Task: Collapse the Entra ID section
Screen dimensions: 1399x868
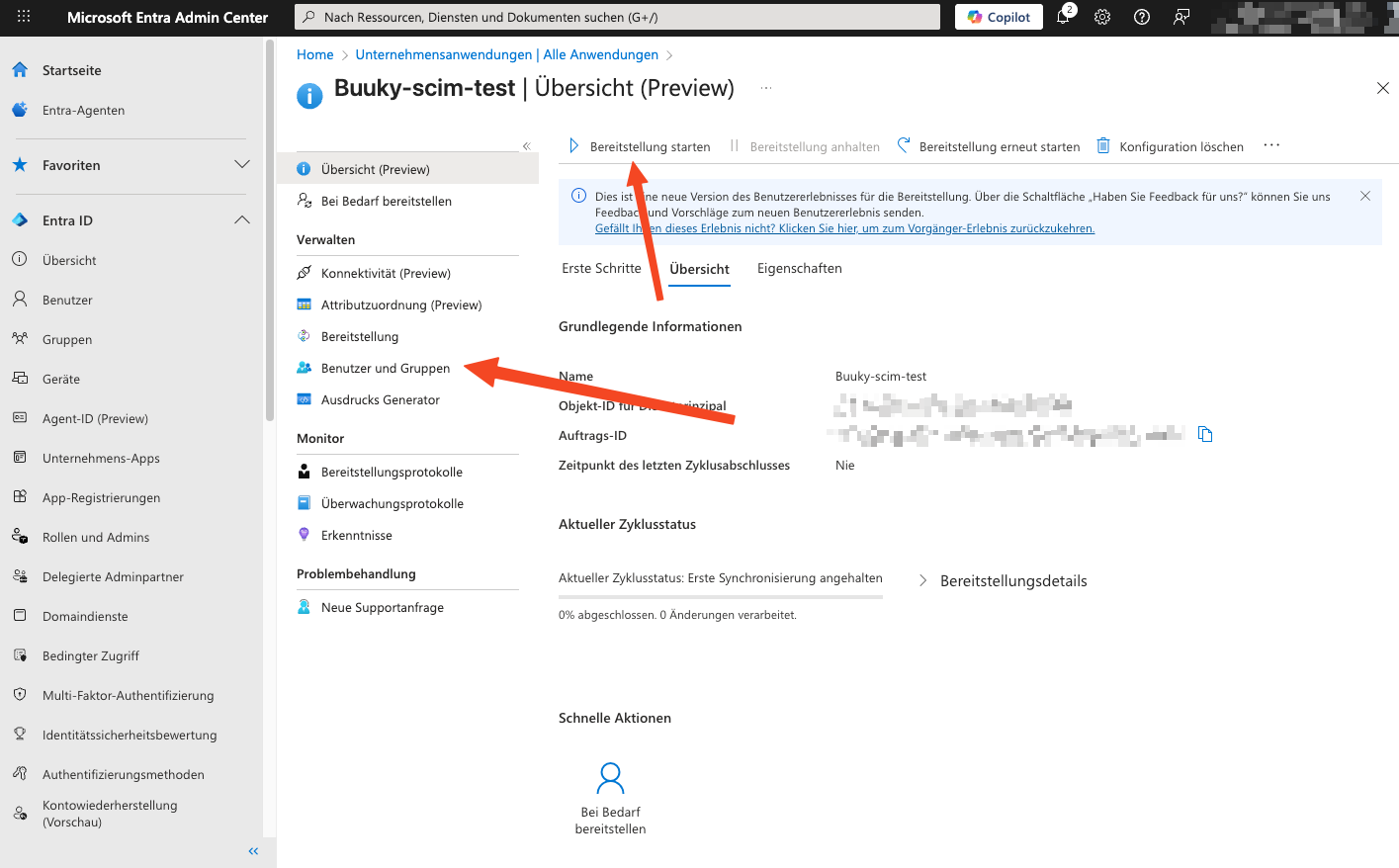Action: (x=241, y=220)
